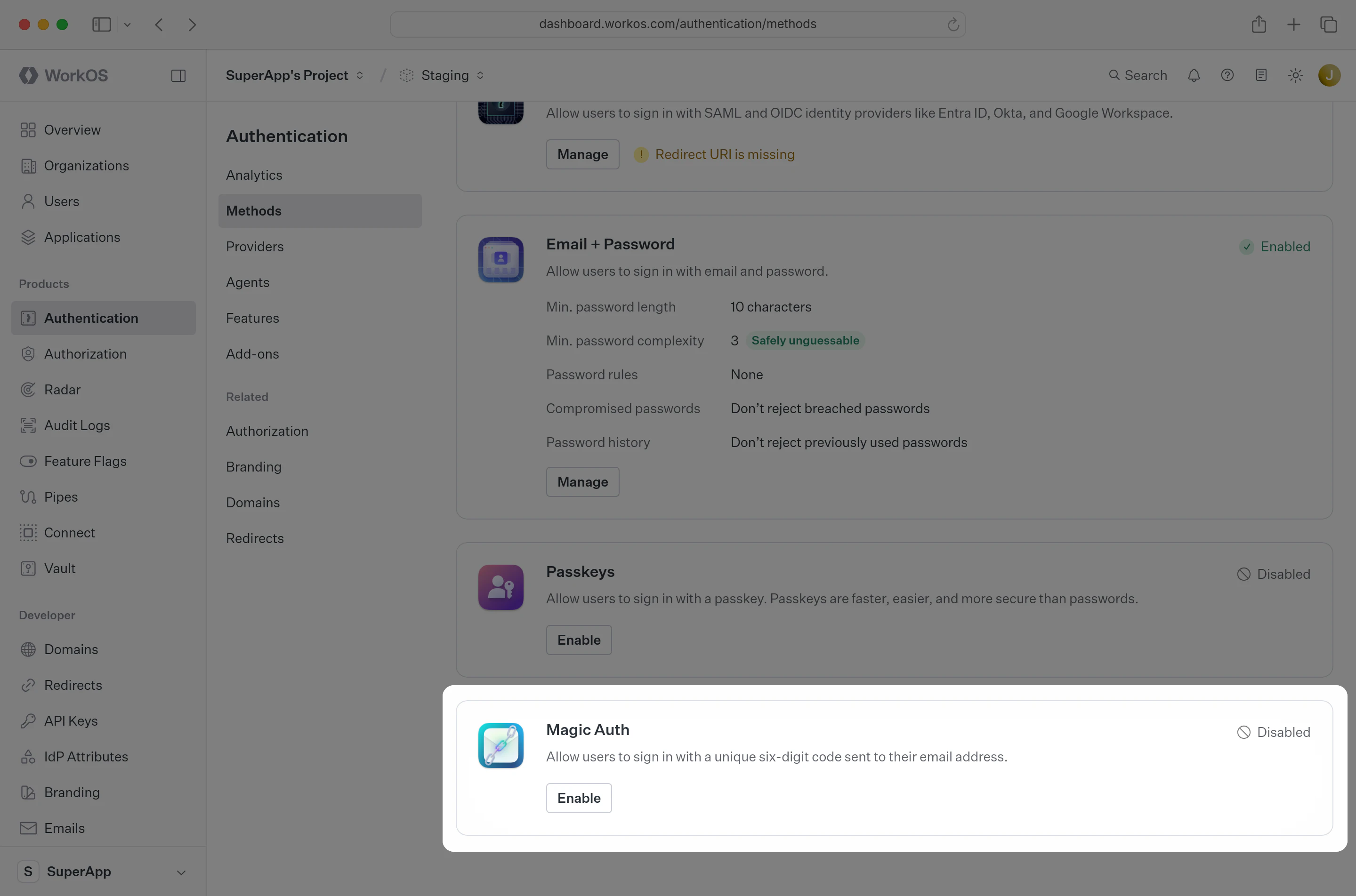Open the related Branding link
This screenshot has height=896, width=1356.
pos(320,467)
